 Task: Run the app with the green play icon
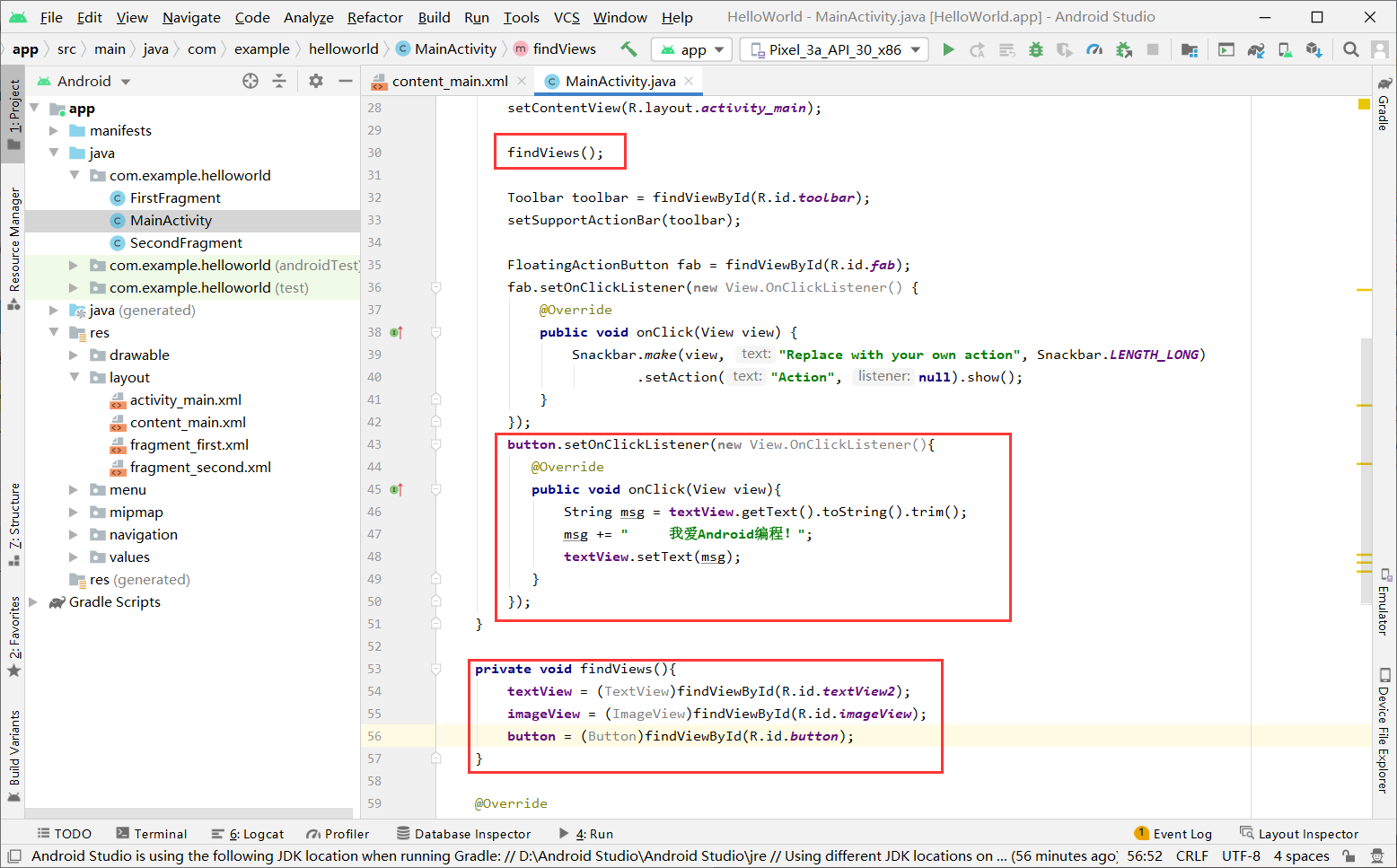pyautogui.click(x=948, y=49)
